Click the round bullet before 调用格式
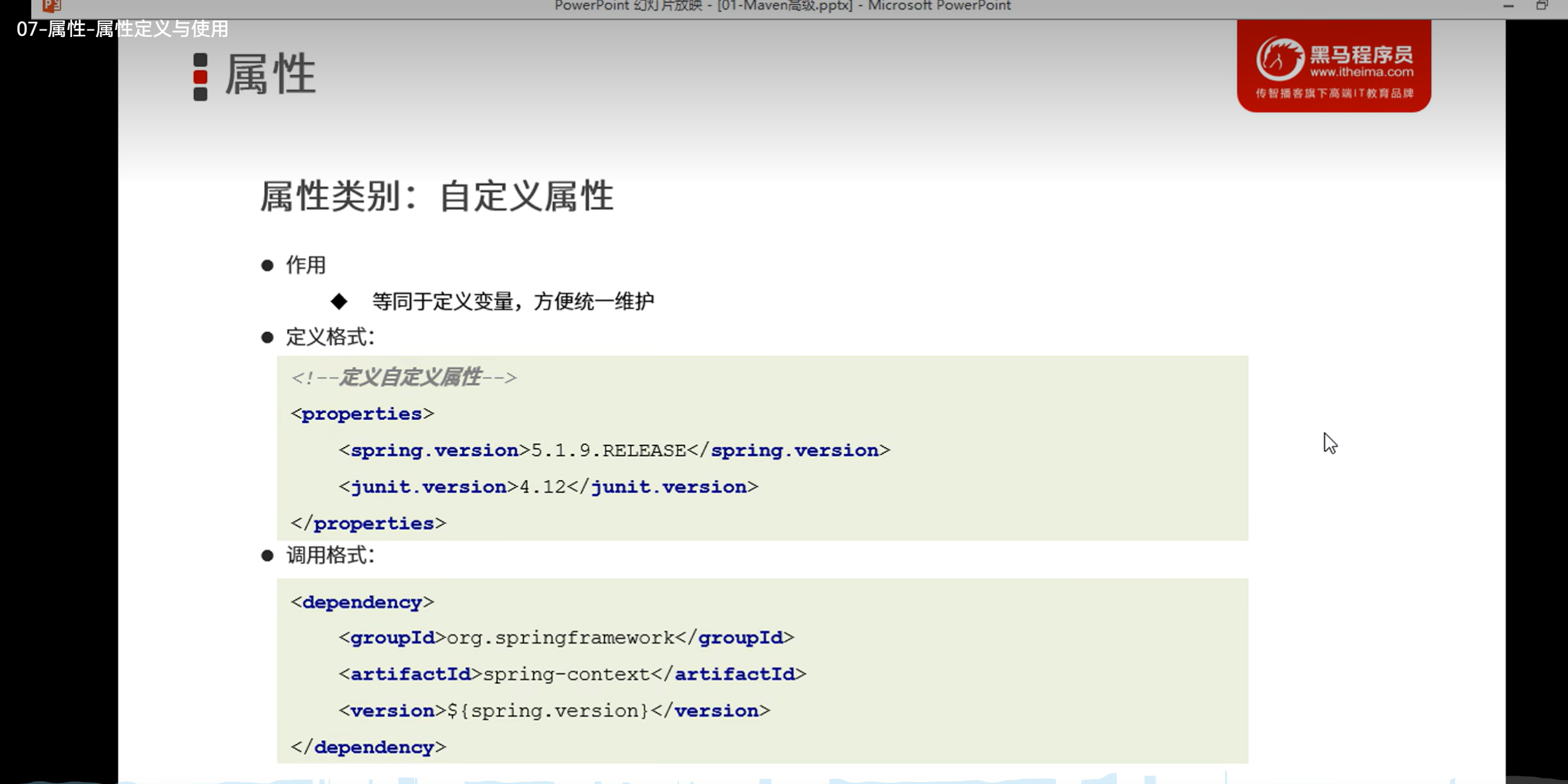Viewport: 1568px width, 784px height. [267, 555]
